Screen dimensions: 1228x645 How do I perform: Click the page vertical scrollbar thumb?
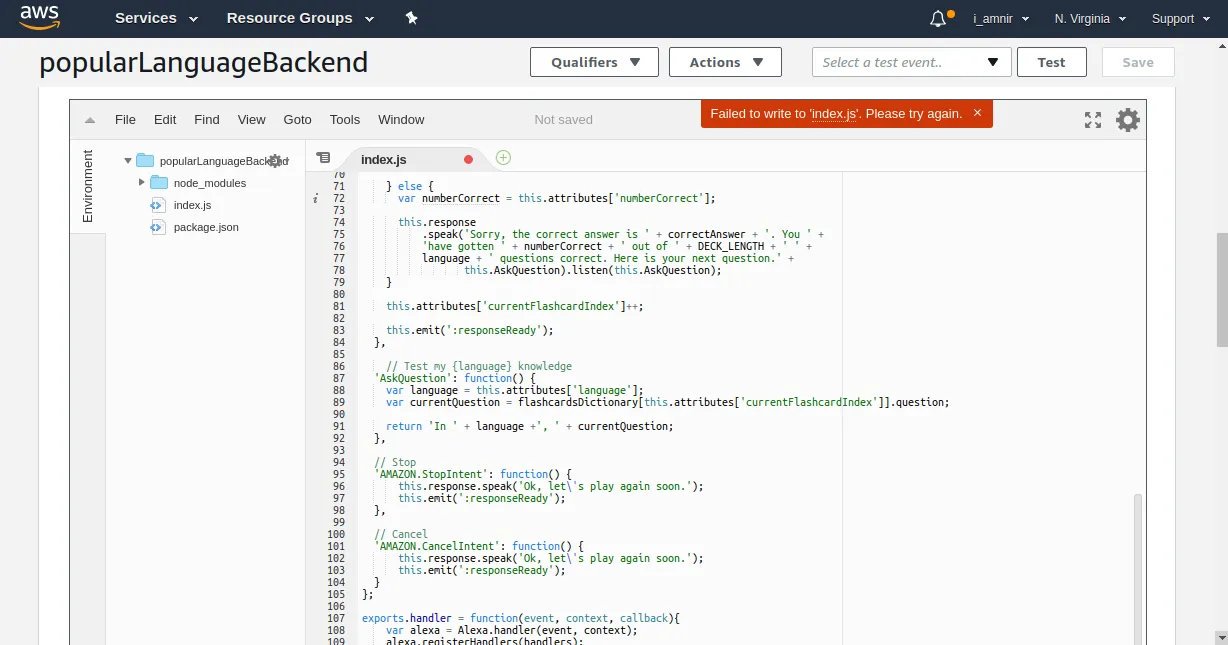[x=1222, y=290]
